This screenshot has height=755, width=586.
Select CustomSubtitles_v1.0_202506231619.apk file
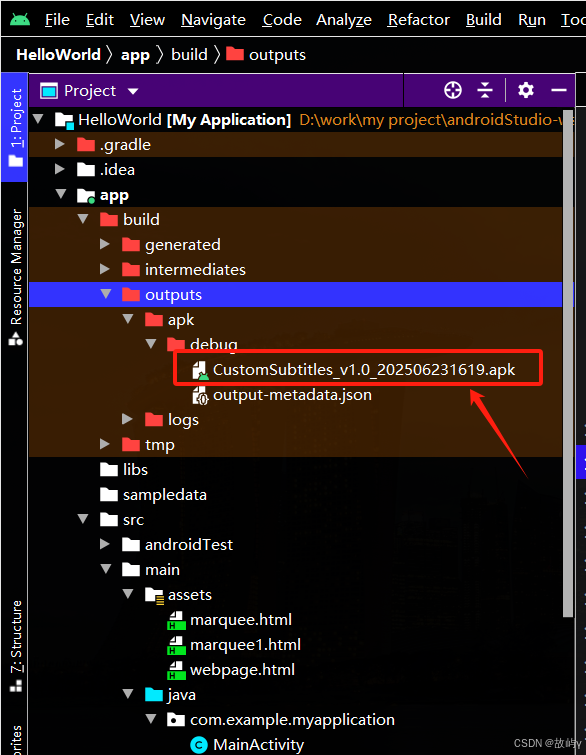point(364,369)
